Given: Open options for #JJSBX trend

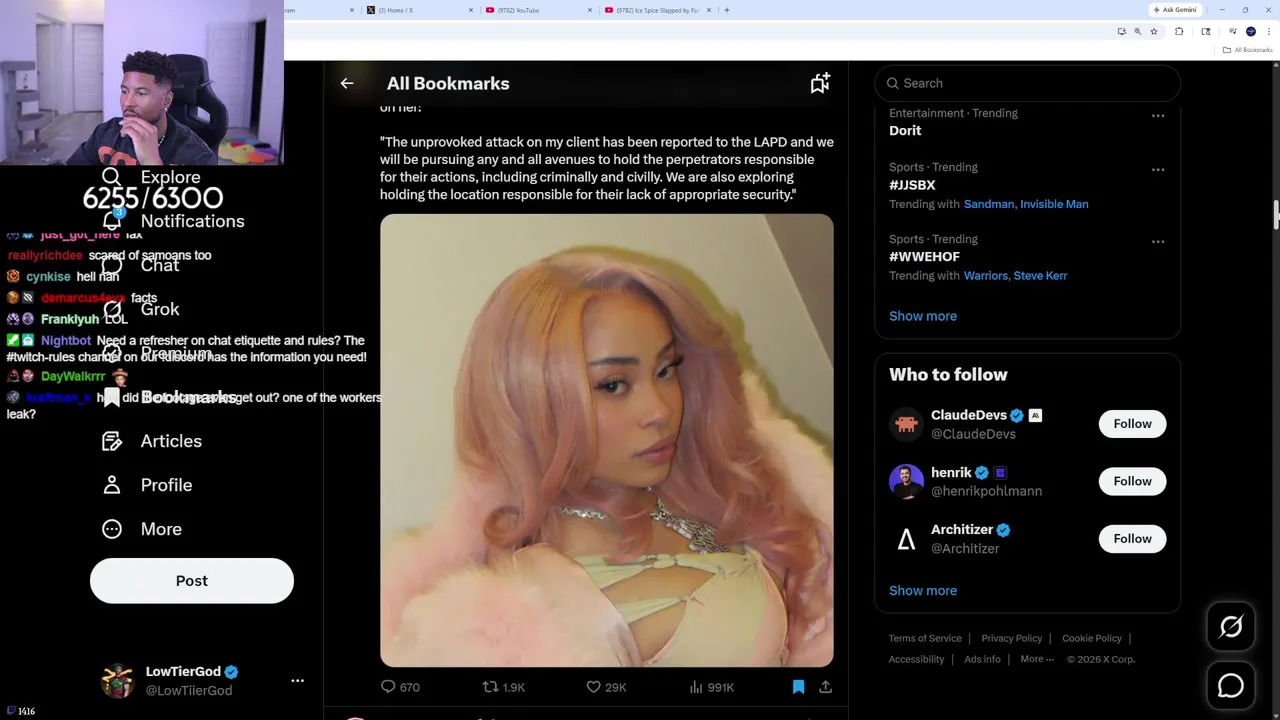Looking at the screenshot, I should pyautogui.click(x=1158, y=170).
